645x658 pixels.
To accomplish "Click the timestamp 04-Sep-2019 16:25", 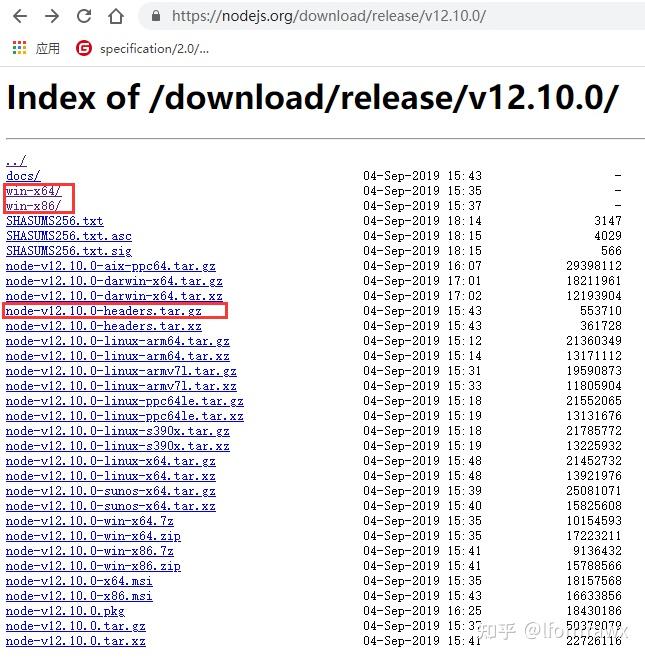I will point(423,611).
